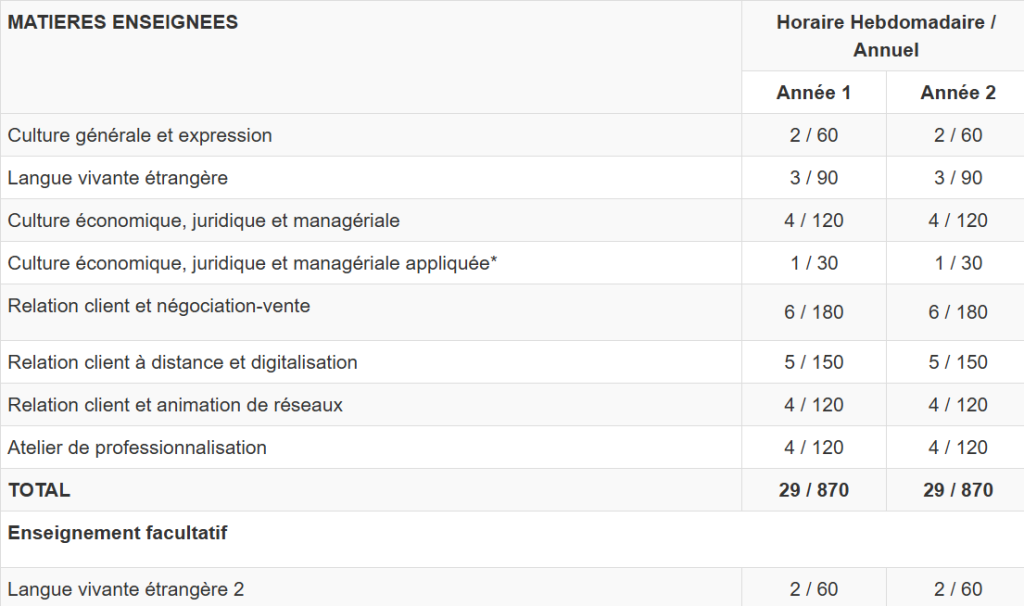Screen dimensions: 1024x606
Task: Click the "Horaire Hebdomadaire / Annuel" header
Action: tap(885, 36)
